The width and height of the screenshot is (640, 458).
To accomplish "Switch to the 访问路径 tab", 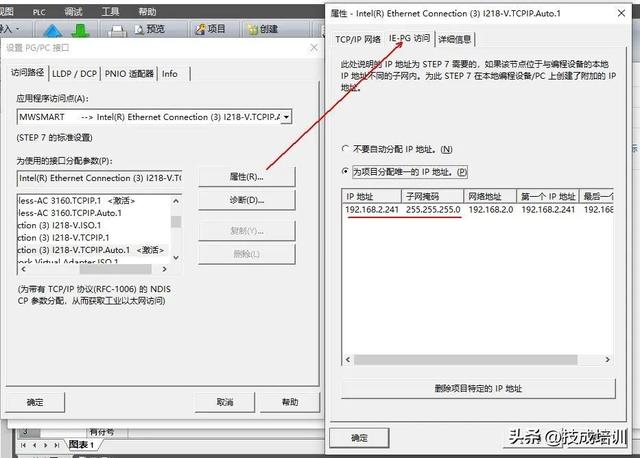I will [27, 73].
